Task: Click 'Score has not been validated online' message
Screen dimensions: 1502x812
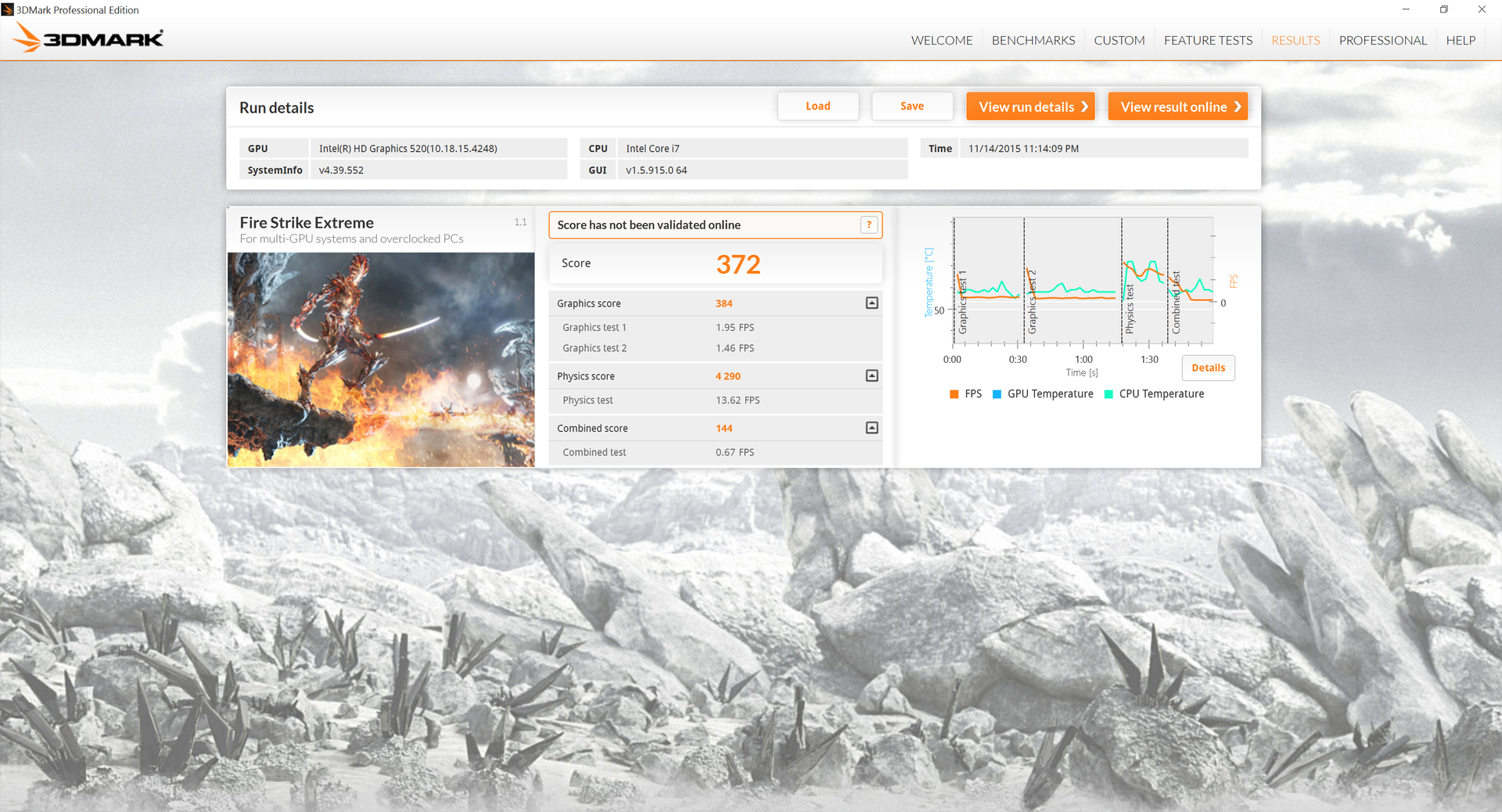Action: tap(649, 225)
